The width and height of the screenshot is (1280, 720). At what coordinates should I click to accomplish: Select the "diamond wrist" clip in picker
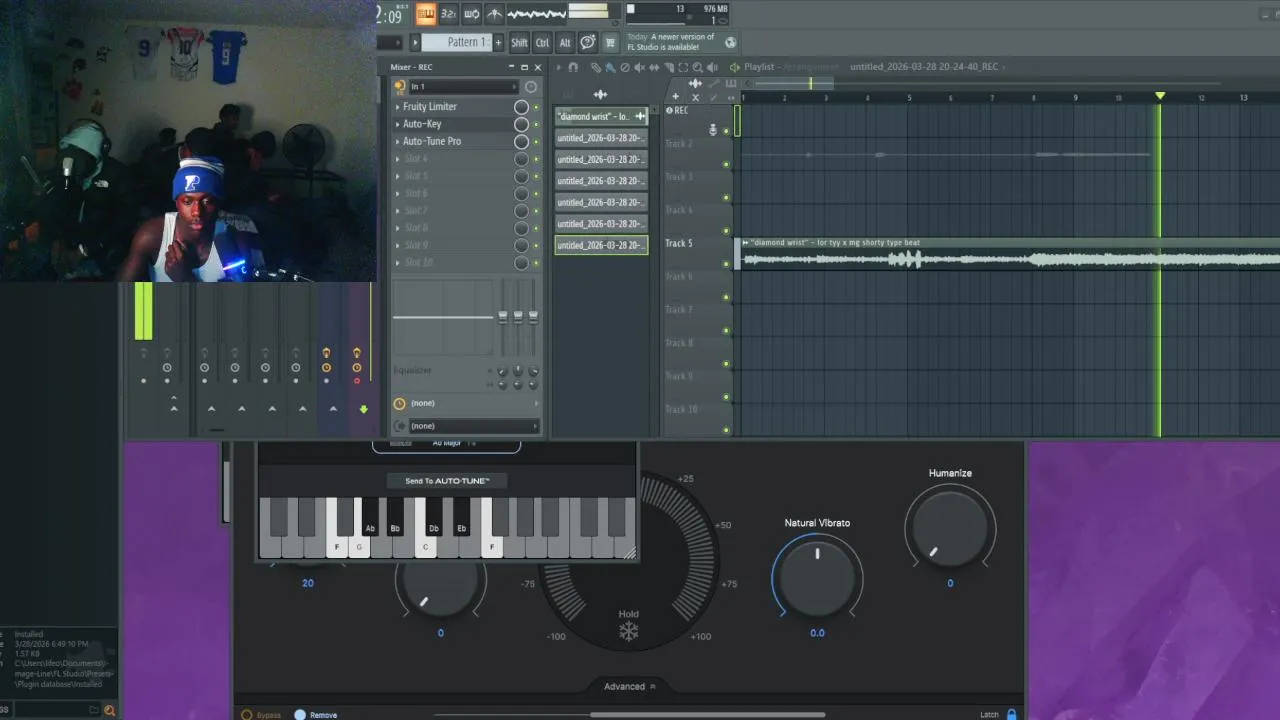601,117
